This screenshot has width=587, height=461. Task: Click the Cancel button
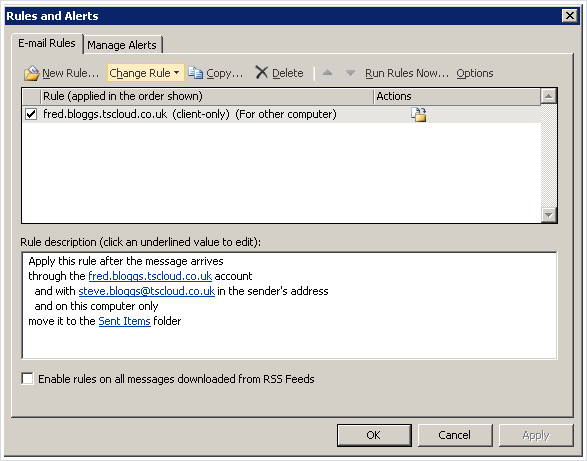click(x=454, y=435)
